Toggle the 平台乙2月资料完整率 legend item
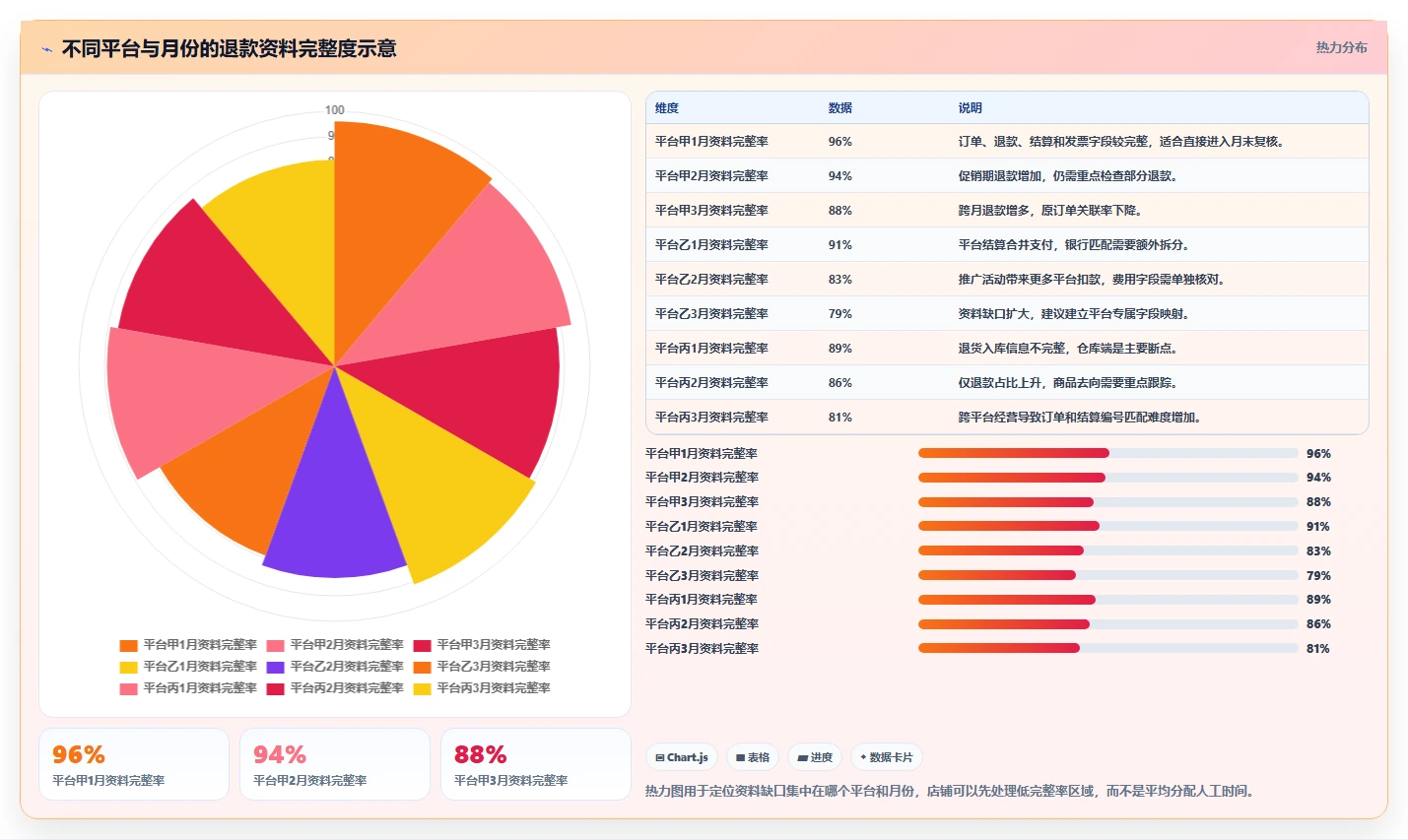Screen dimensions: 1408x840 pos(335,667)
